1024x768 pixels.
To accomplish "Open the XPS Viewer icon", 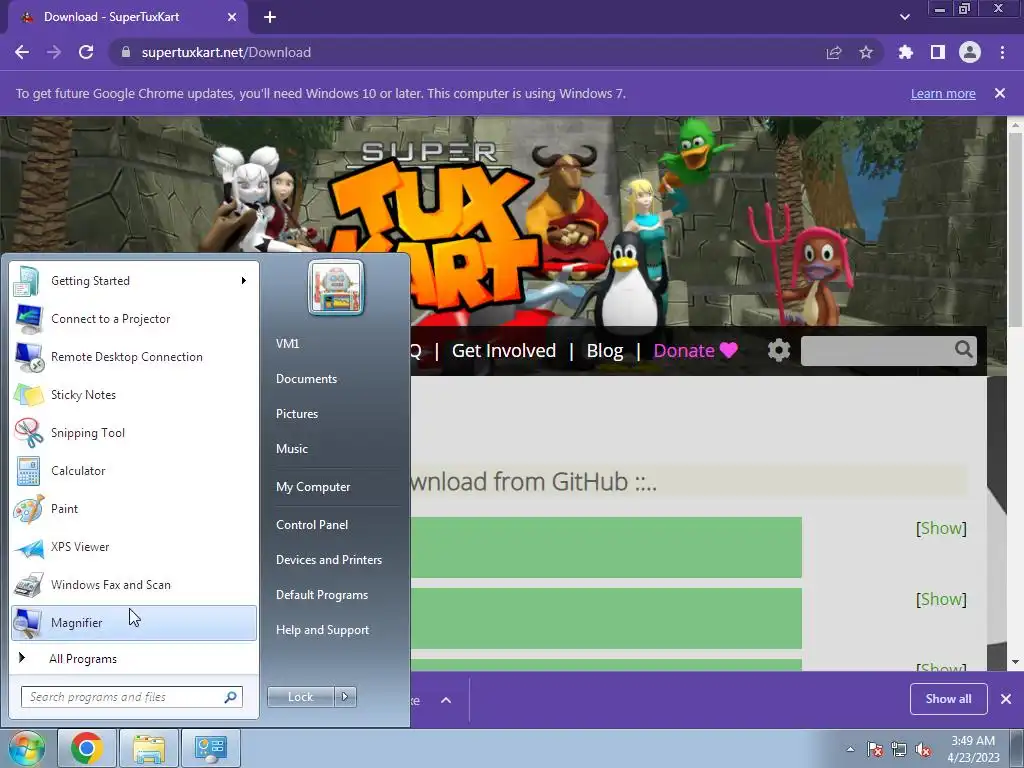I will click(x=28, y=547).
